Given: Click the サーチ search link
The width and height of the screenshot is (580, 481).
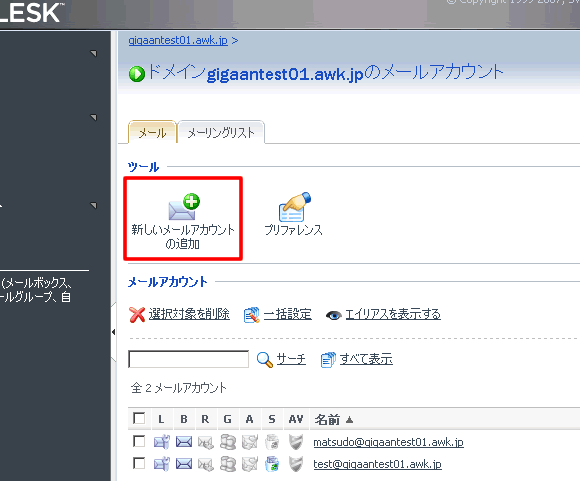Looking at the screenshot, I should [x=291, y=359].
